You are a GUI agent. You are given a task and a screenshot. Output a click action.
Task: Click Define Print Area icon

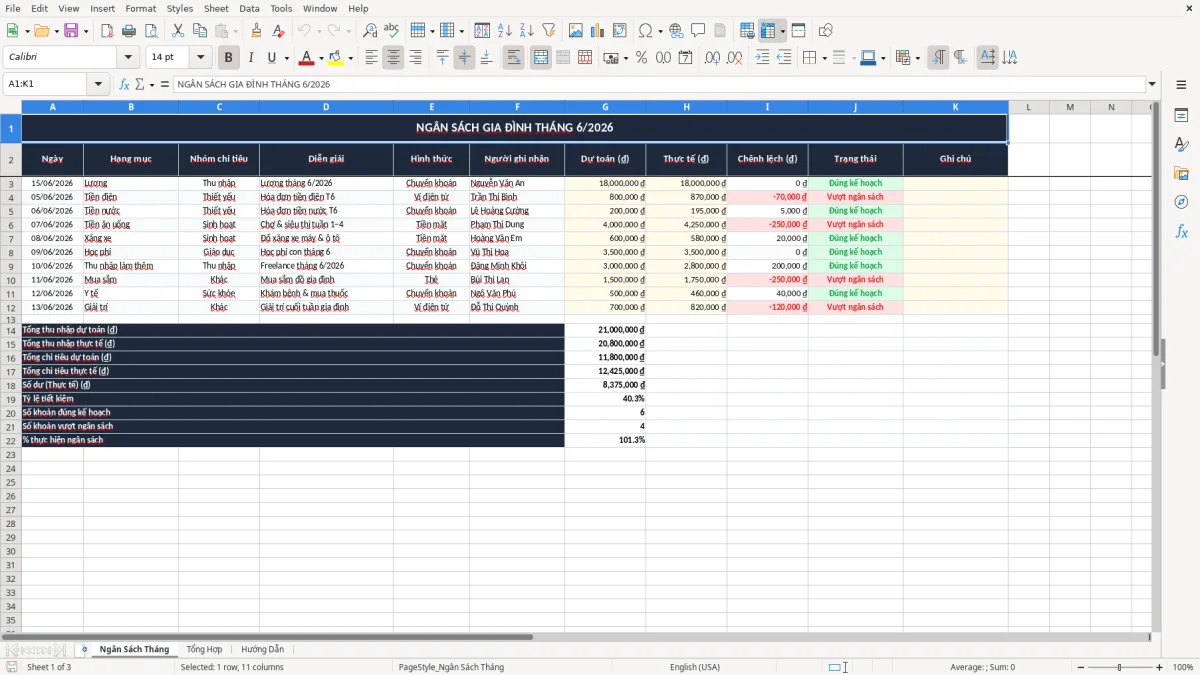(747, 31)
